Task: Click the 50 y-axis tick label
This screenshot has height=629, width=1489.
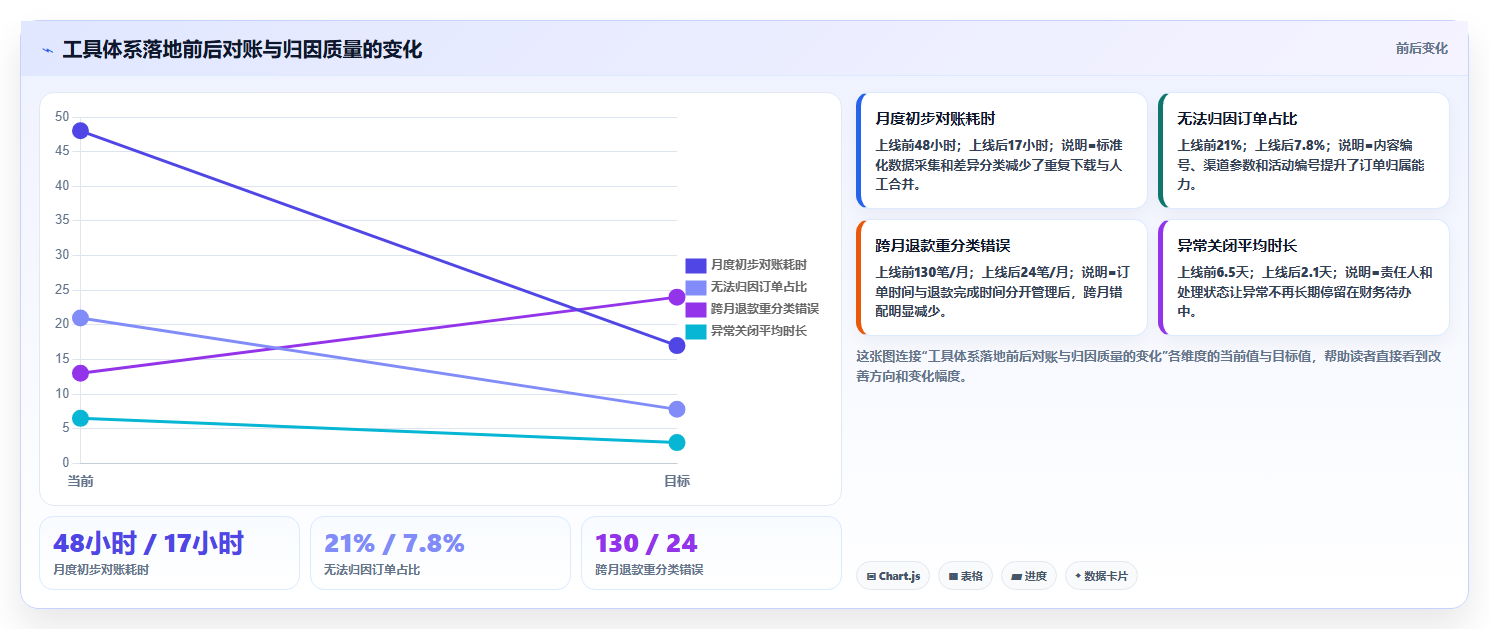Action: (x=62, y=117)
